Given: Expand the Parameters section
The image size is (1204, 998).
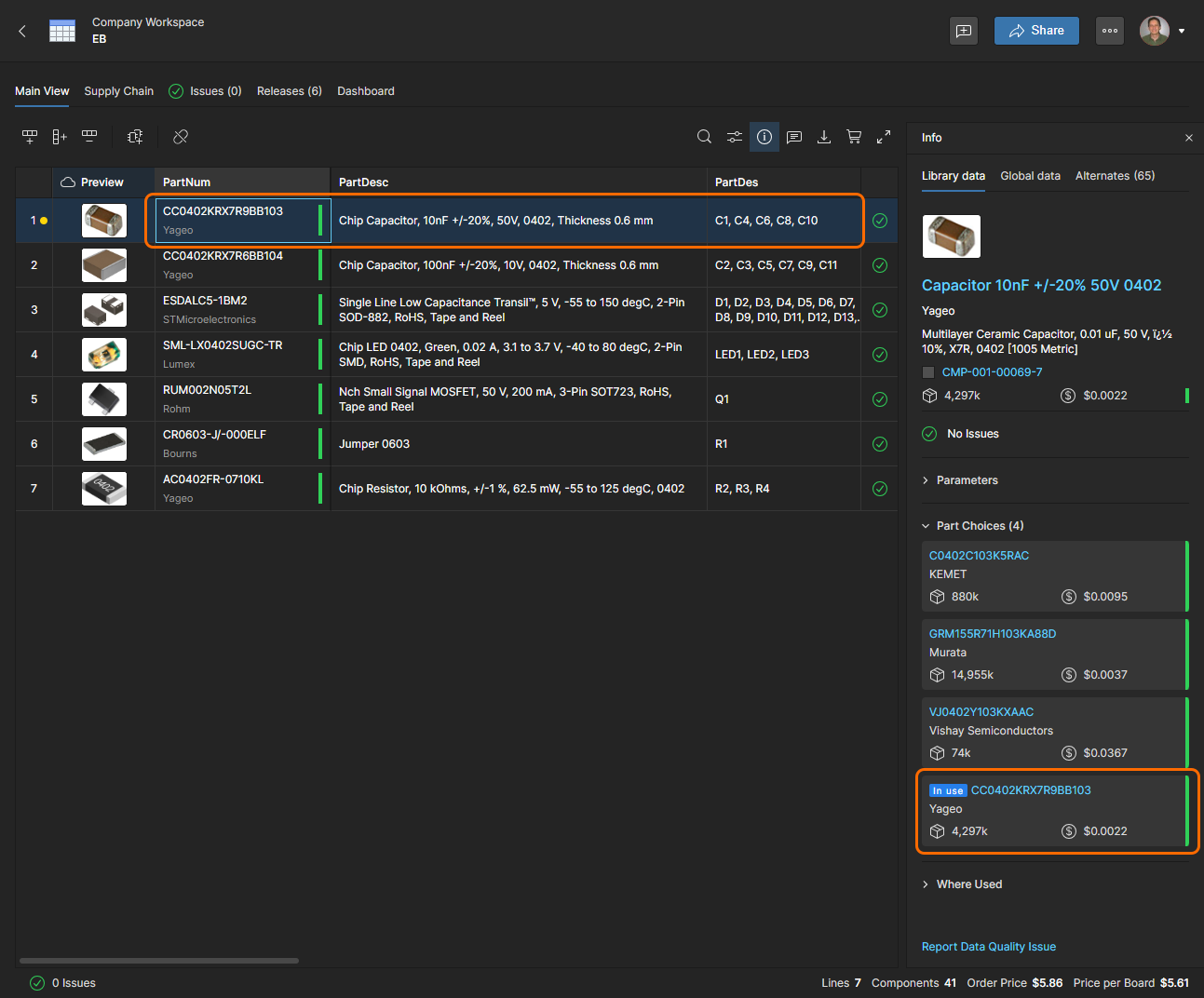Looking at the screenshot, I should [967, 480].
